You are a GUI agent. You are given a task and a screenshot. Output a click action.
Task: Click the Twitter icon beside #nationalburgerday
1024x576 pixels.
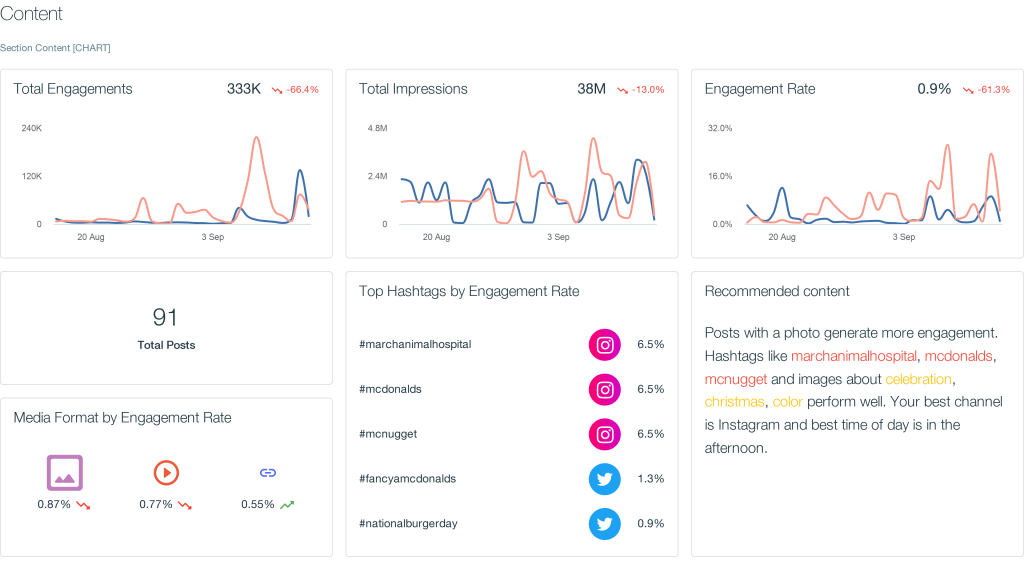coord(604,523)
